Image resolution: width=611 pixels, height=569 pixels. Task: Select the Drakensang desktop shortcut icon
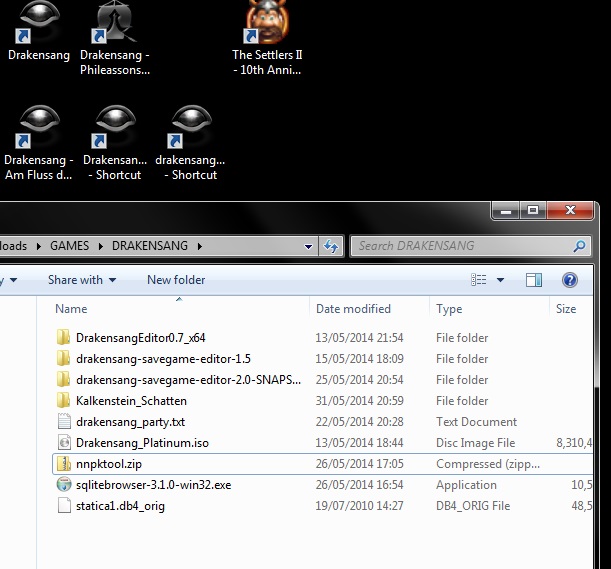click(x=38, y=21)
